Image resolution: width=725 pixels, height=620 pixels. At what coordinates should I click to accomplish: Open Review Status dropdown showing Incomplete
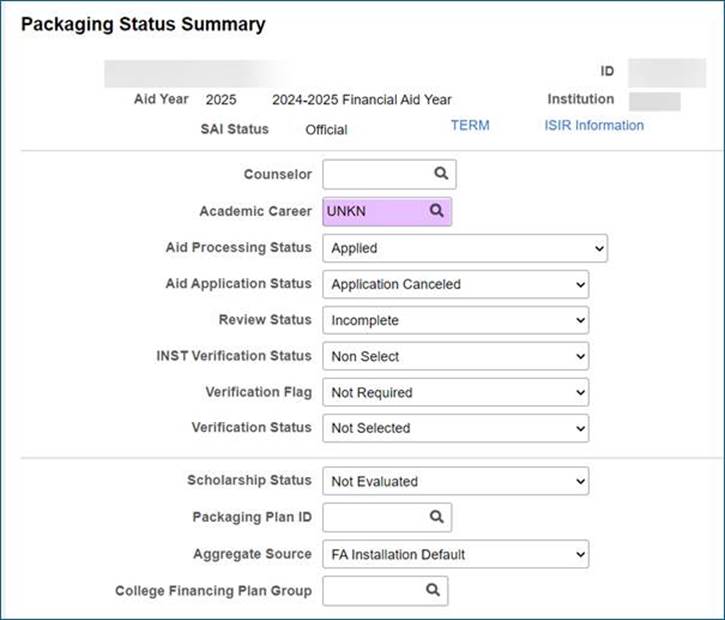pyautogui.click(x=455, y=320)
